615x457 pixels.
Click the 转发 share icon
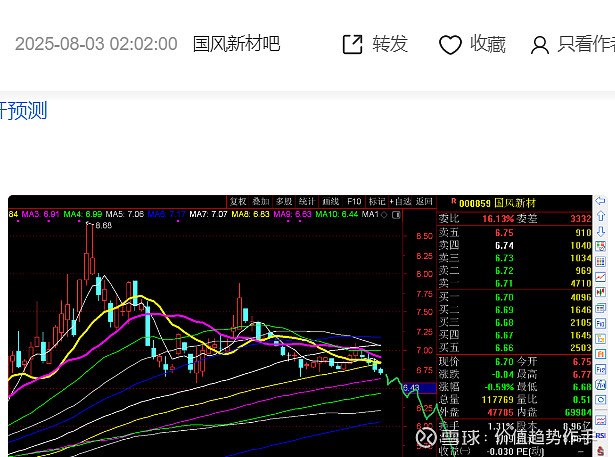point(352,44)
